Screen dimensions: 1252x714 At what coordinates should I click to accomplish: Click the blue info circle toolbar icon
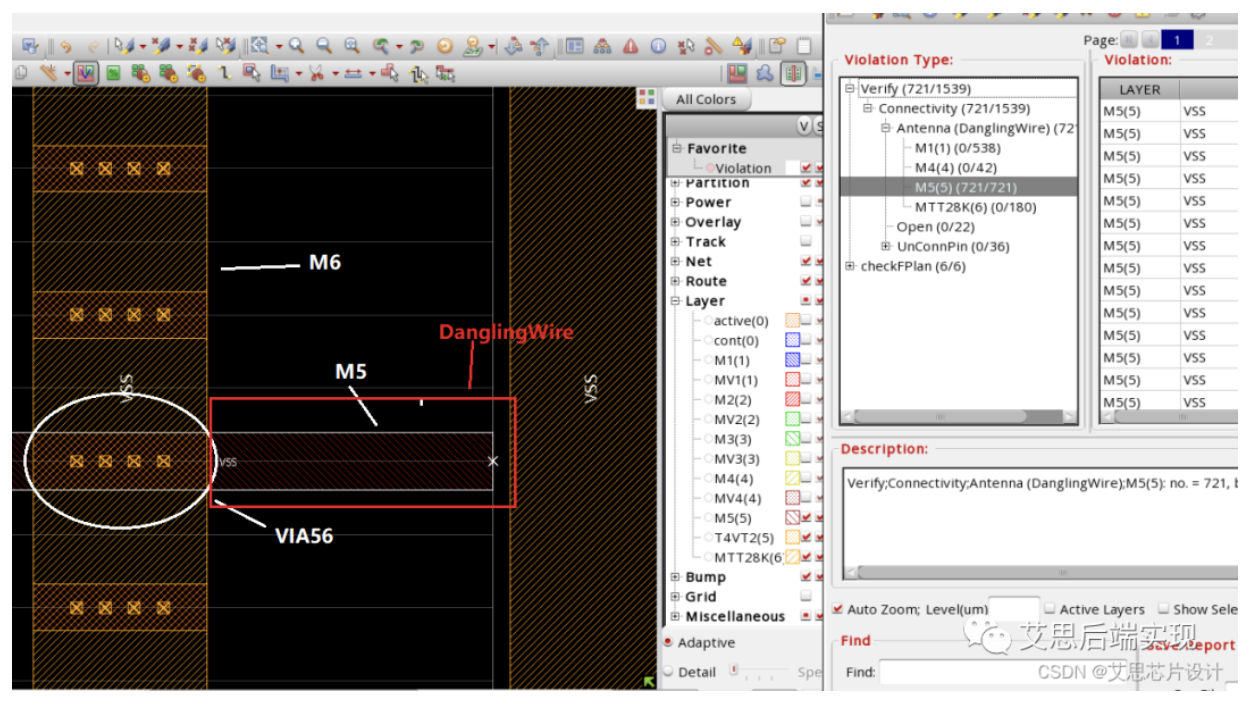[658, 46]
